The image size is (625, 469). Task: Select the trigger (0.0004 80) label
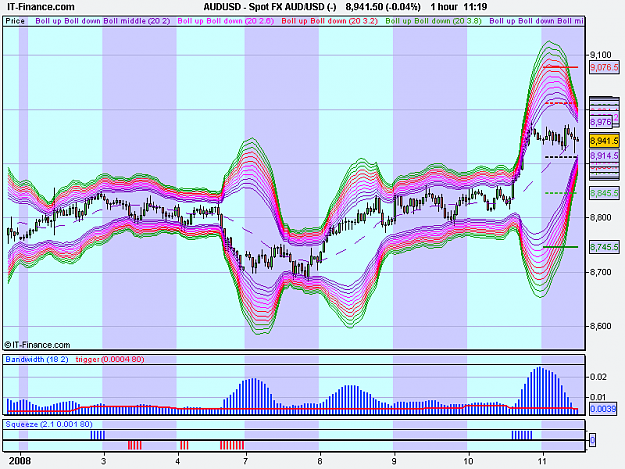pos(110,359)
